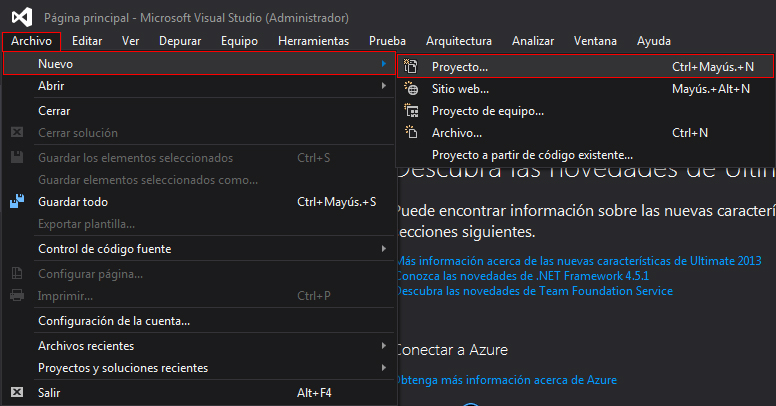Click the Visual Studio logo icon
Image resolution: width=776 pixels, height=406 pixels.
pyautogui.click(x=21, y=17)
